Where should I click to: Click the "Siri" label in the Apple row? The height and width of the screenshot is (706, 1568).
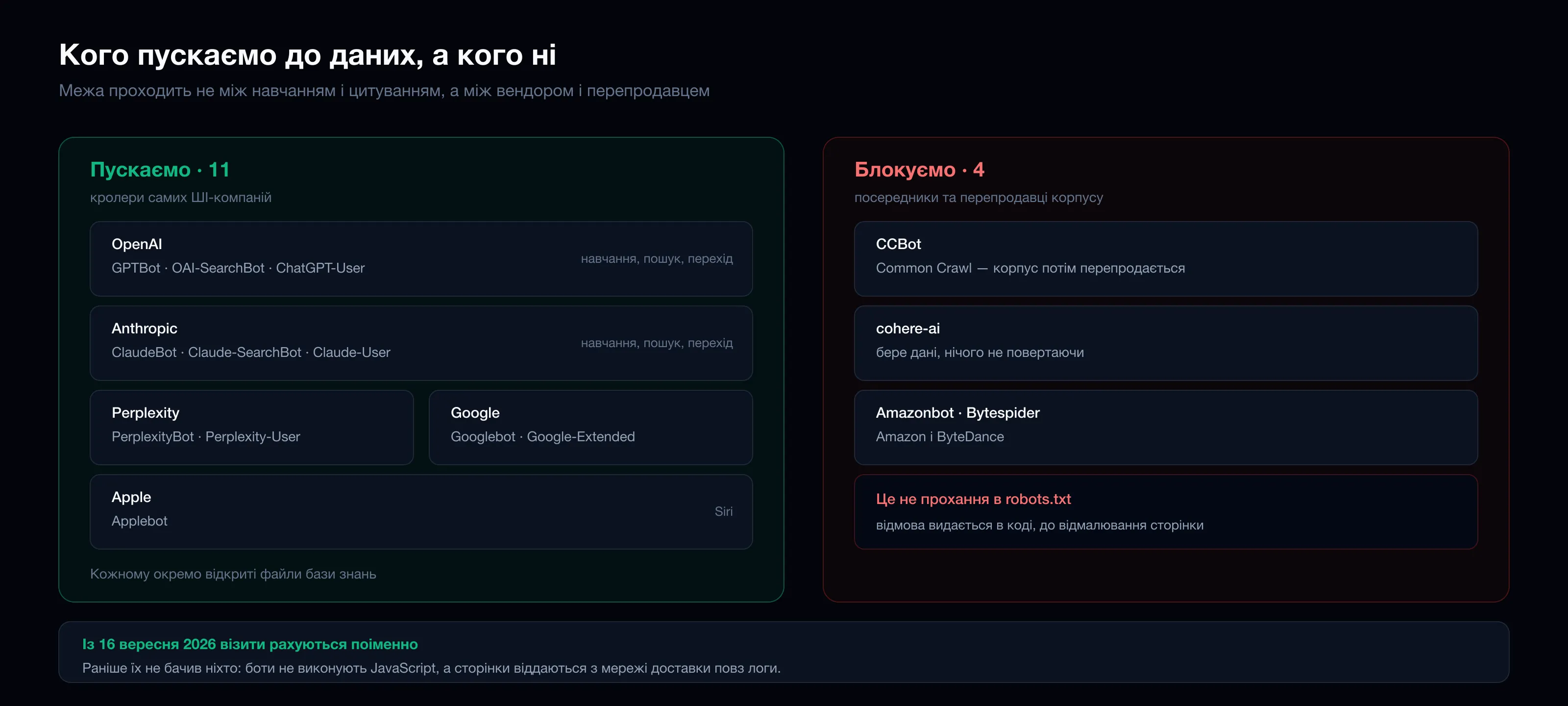pos(724,512)
